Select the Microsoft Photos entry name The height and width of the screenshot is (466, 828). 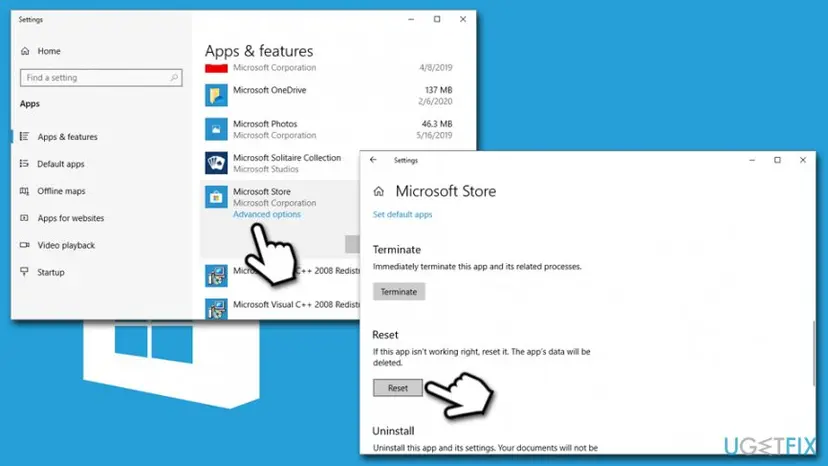(x=265, y=124)
